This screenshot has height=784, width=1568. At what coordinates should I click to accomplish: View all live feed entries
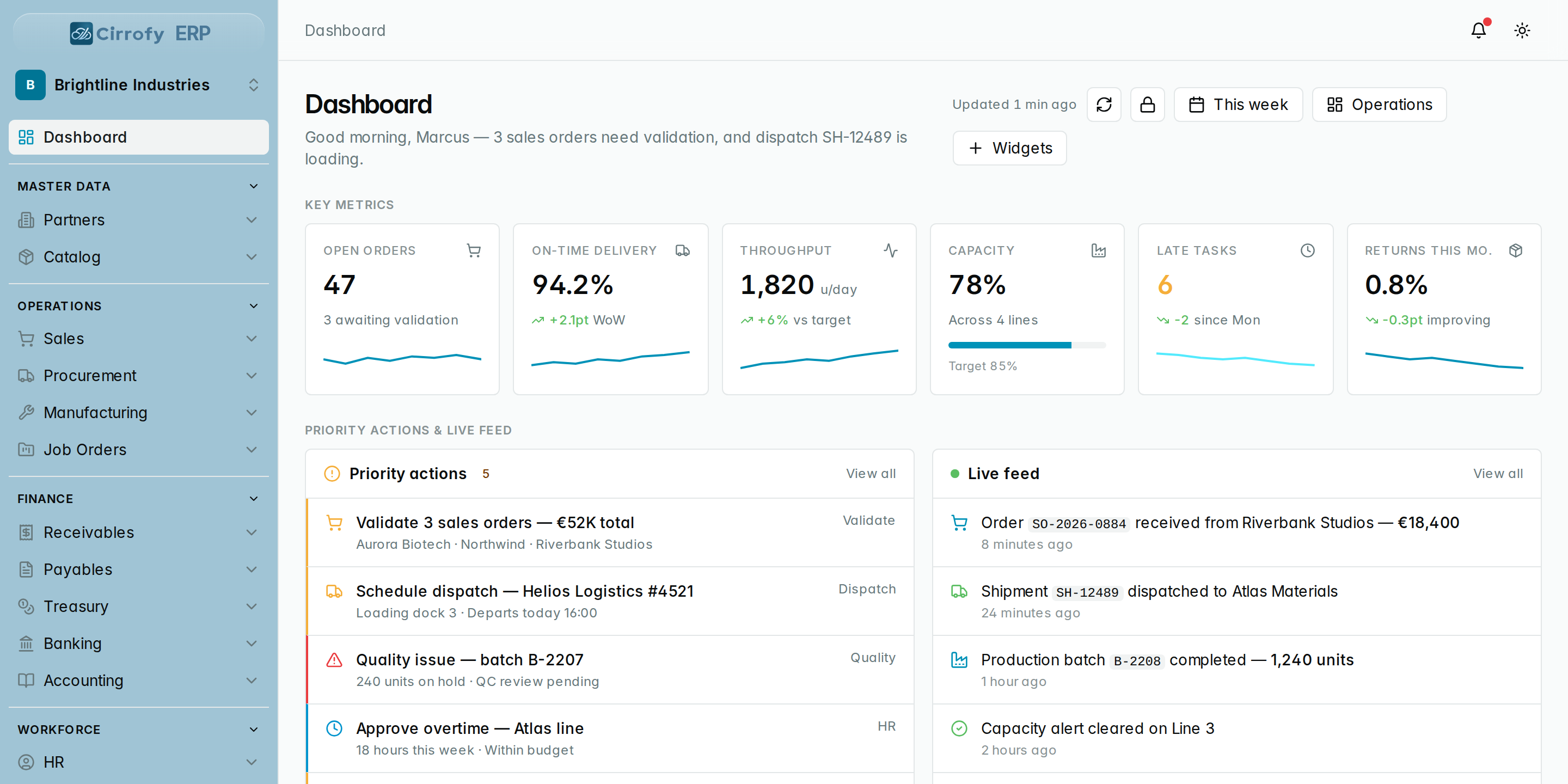pos(1498,474)
